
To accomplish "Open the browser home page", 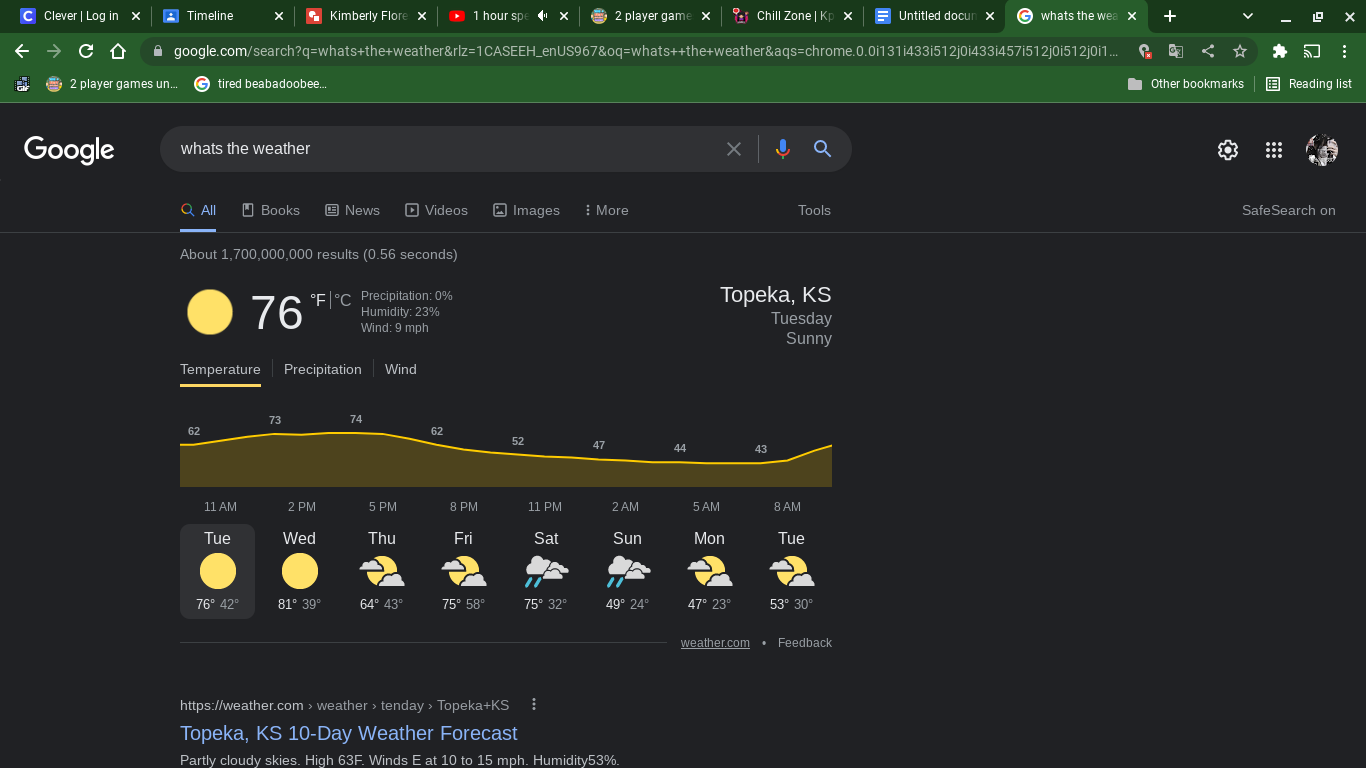I will (x=118, y=51).
